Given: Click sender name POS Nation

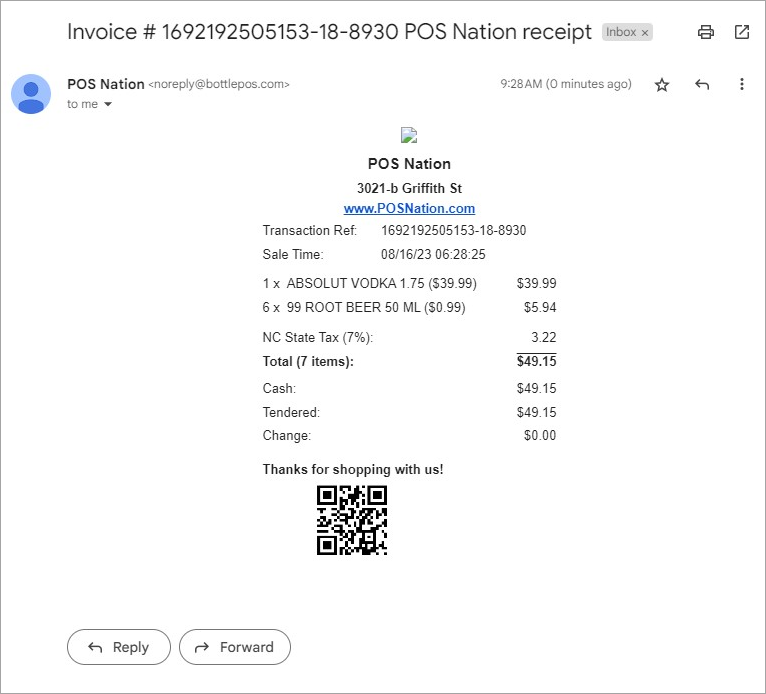Looking at the screenshot, I should (106, 84).
